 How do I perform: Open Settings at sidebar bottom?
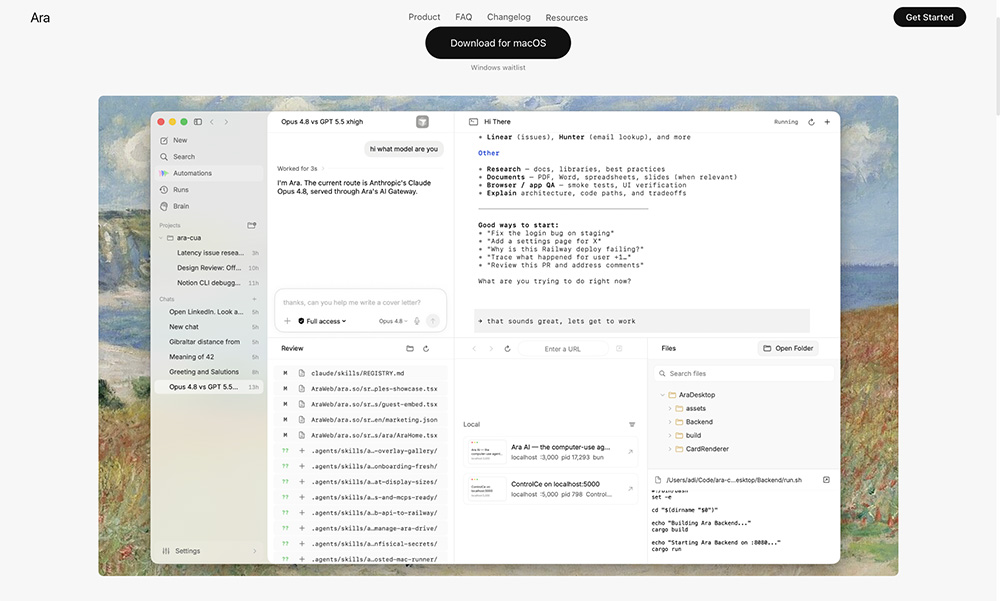pyautogui.click(x=209, y=551)
